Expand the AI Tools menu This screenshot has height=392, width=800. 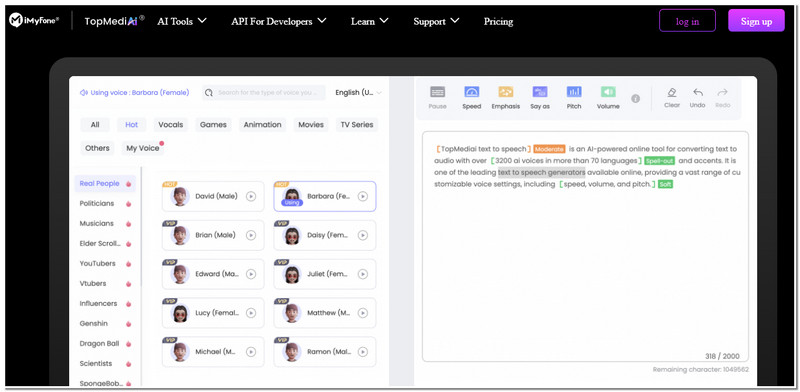point(182,21)
